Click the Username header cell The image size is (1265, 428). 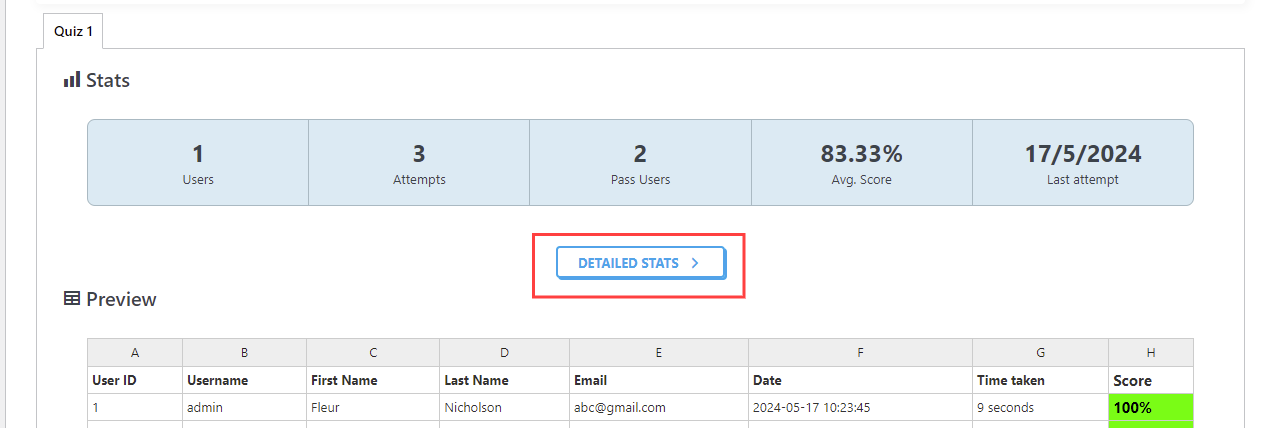pyautogui.click(x=244, y=381)
